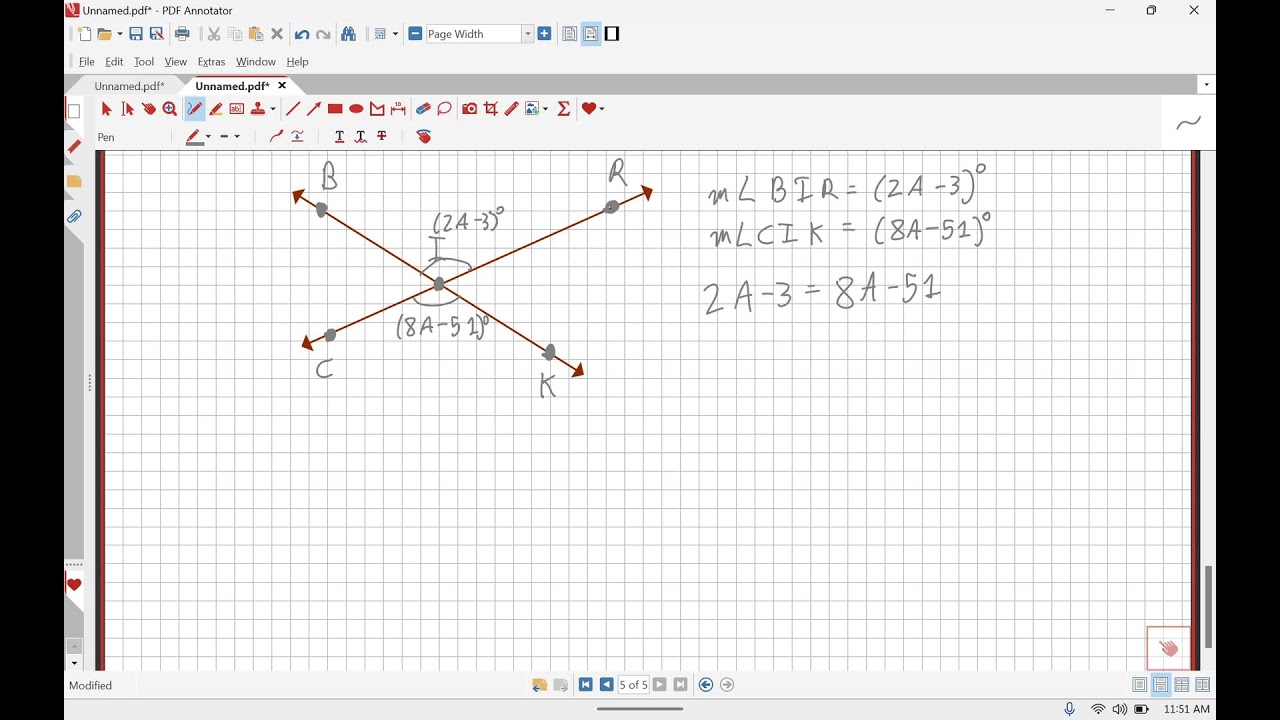The height and width of the screenshot is (720, 1280).
Task: Click the system volume icon
Action: [x=1119, y=709]
